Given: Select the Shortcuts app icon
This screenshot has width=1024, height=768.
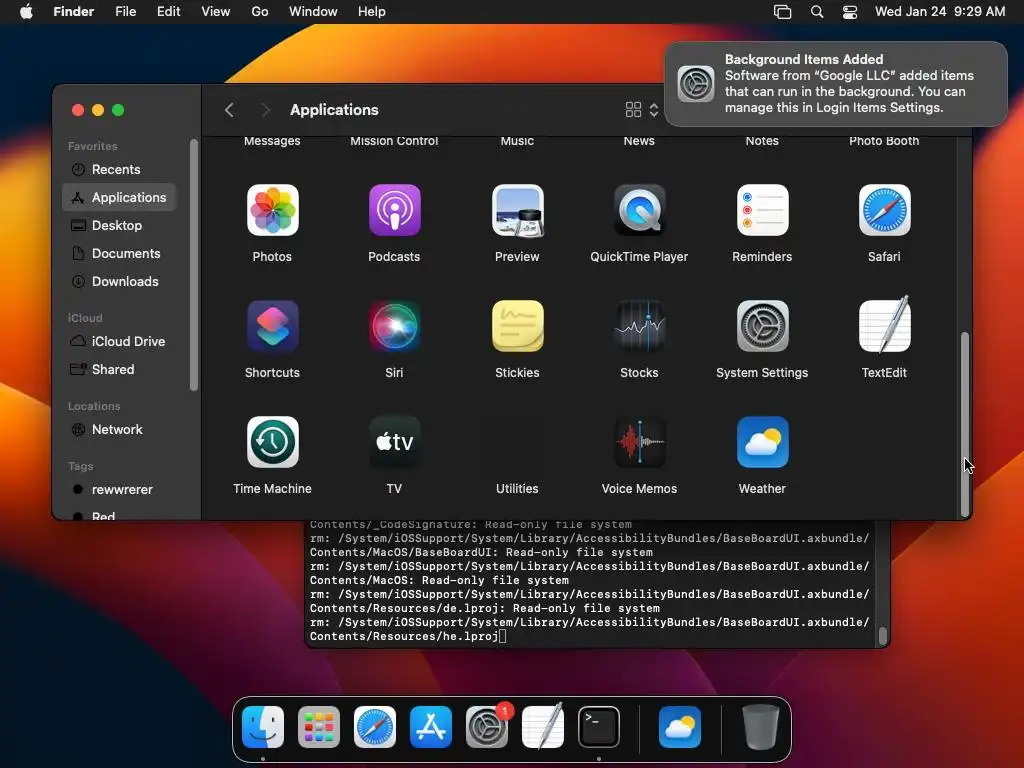Looking at the screenshot, I should pyautogui.click(x=272, y=326).
